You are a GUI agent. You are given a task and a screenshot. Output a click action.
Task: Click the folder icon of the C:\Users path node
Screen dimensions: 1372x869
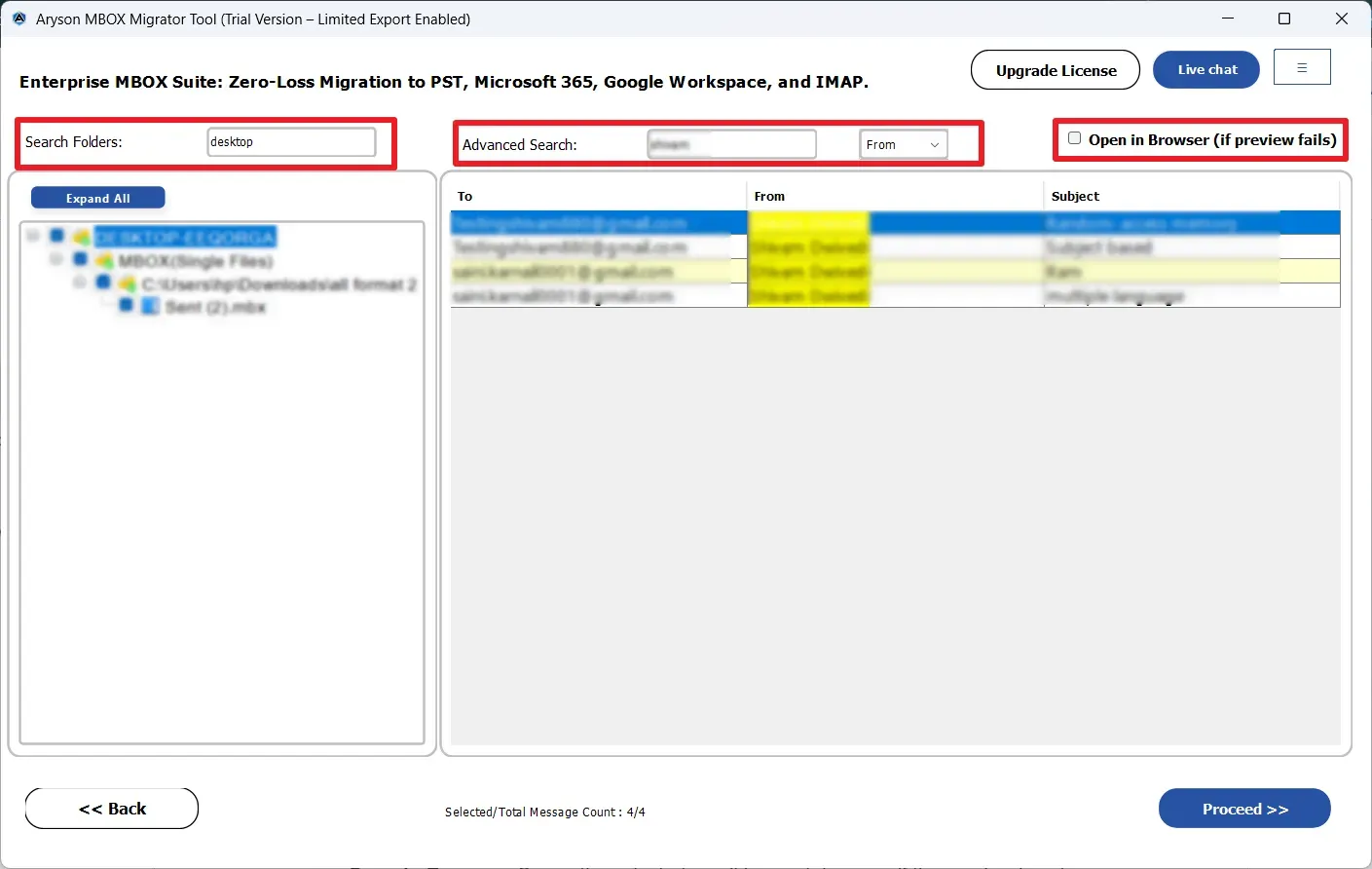click(128, 284)
